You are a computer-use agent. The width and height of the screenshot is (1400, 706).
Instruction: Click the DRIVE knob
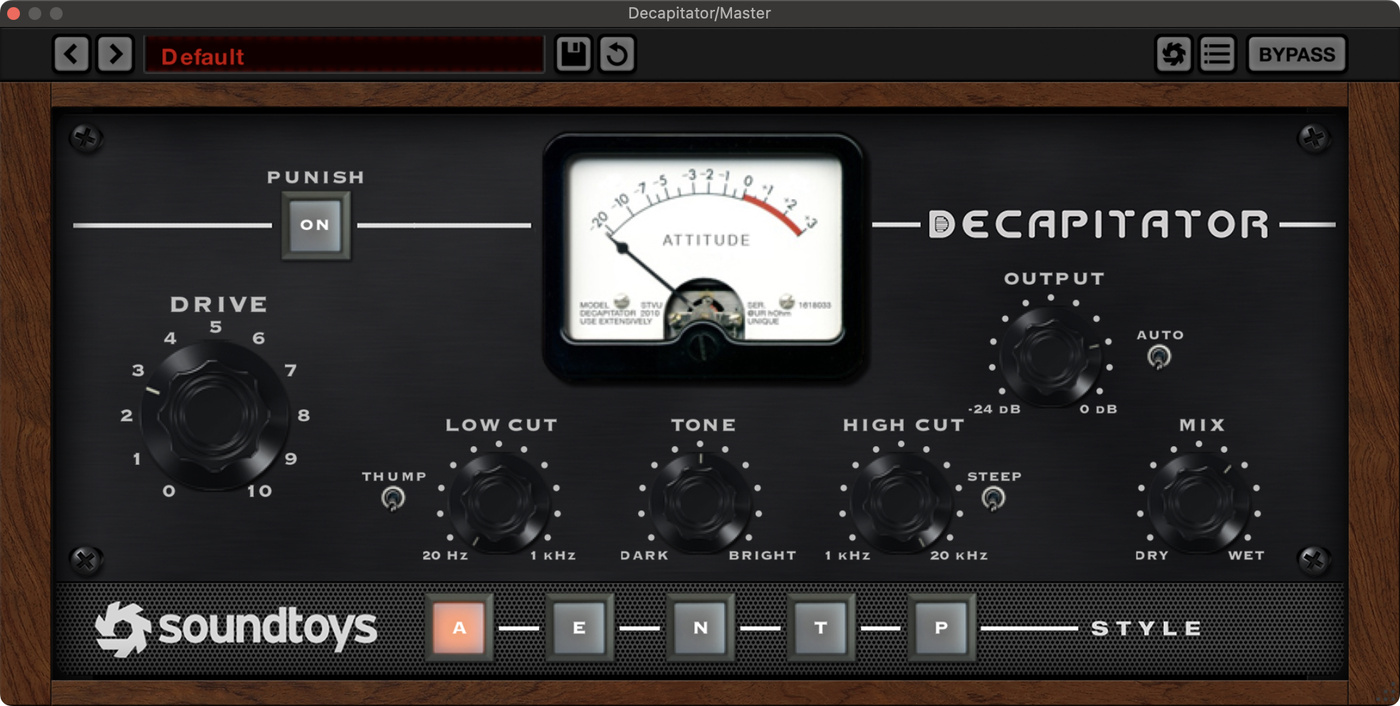pyautogui.click(x=215, y=415)
